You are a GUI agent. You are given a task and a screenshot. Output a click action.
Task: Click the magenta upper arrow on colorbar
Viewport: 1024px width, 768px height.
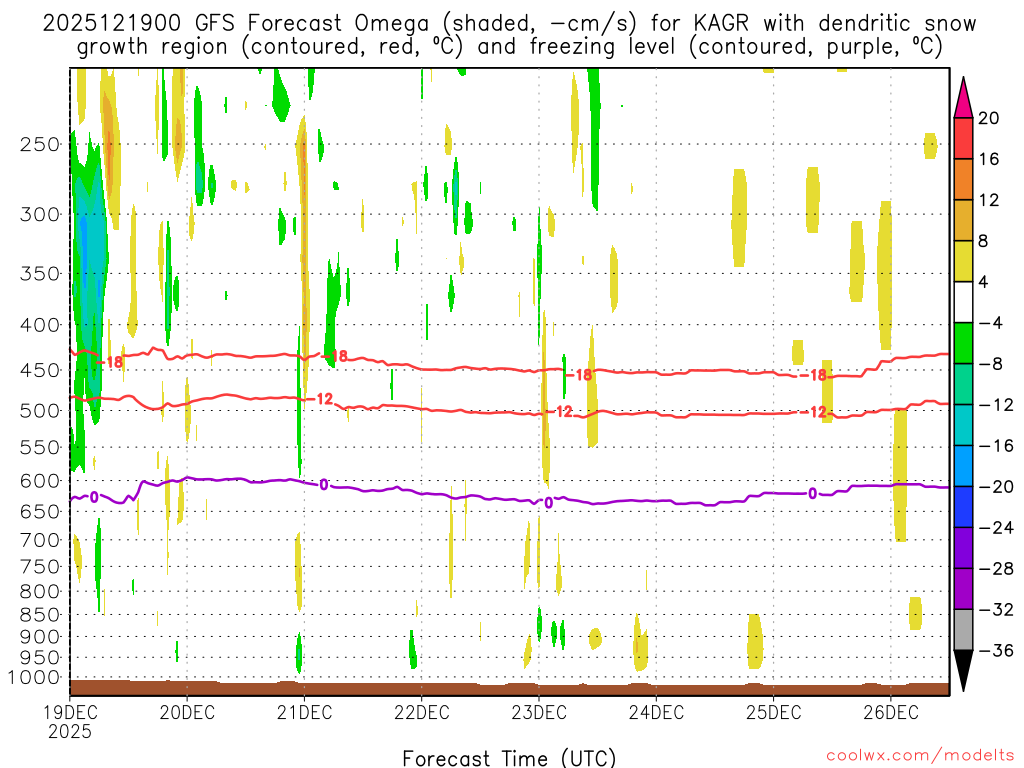(963, 97)
